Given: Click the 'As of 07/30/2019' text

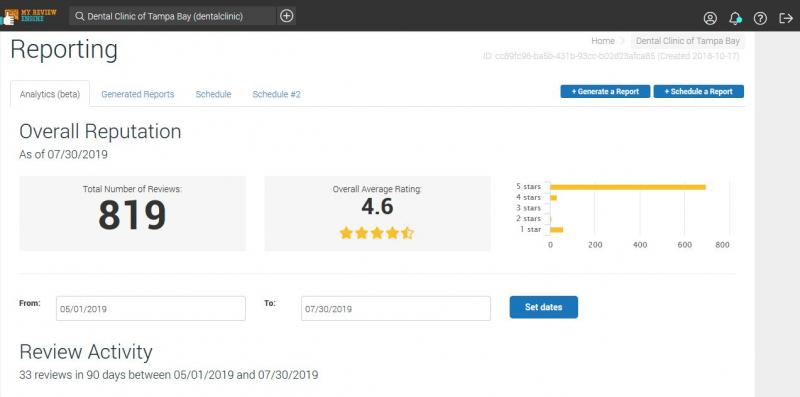Looking at the screenshot, I should pos(63,155).
